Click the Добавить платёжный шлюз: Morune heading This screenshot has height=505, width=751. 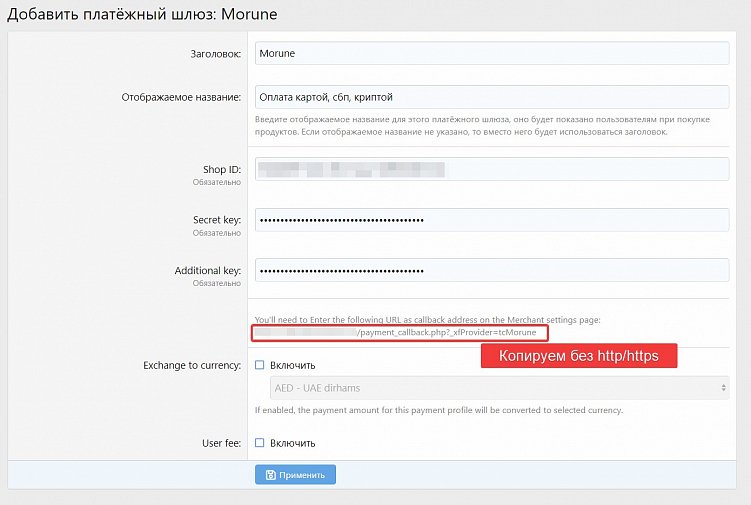click(x=142, y=15)
